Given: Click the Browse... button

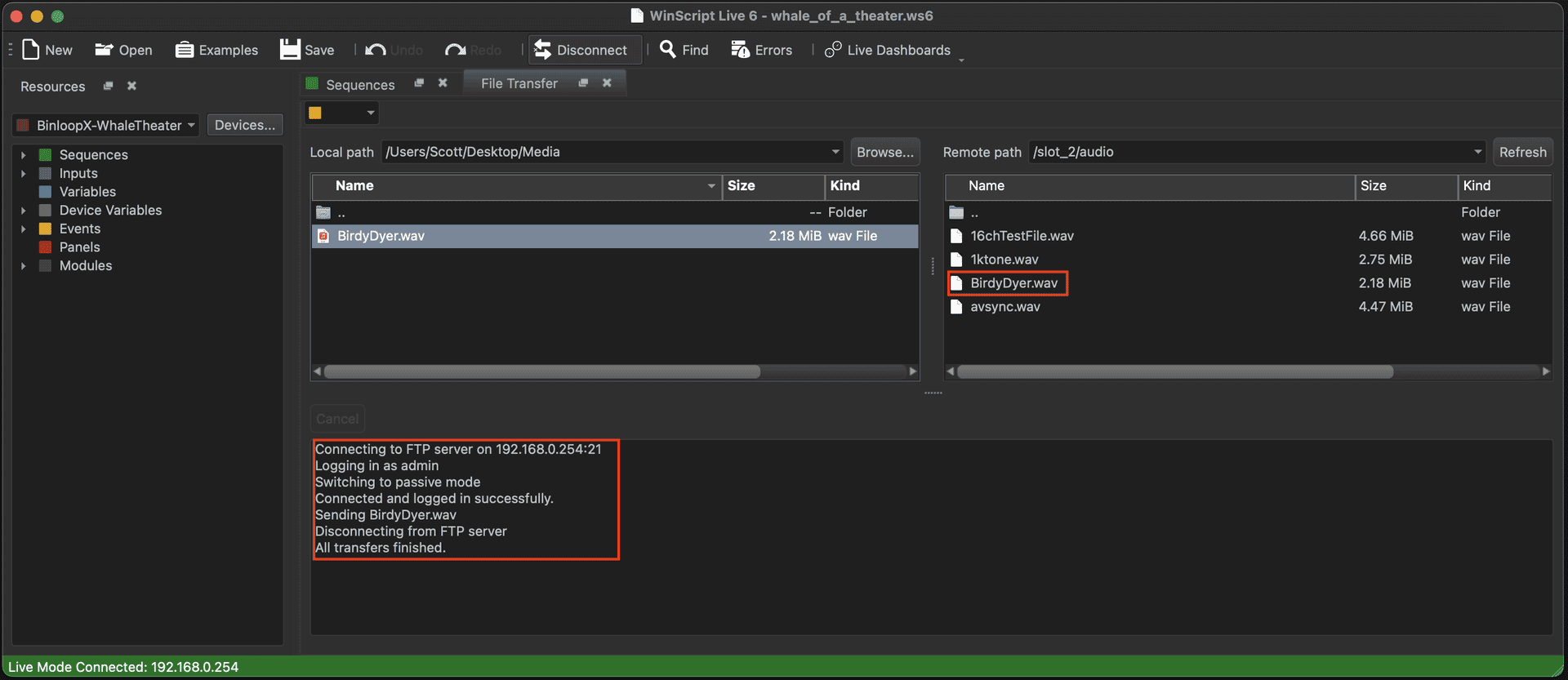Looking at the screenshot, I should click(884, 152).
